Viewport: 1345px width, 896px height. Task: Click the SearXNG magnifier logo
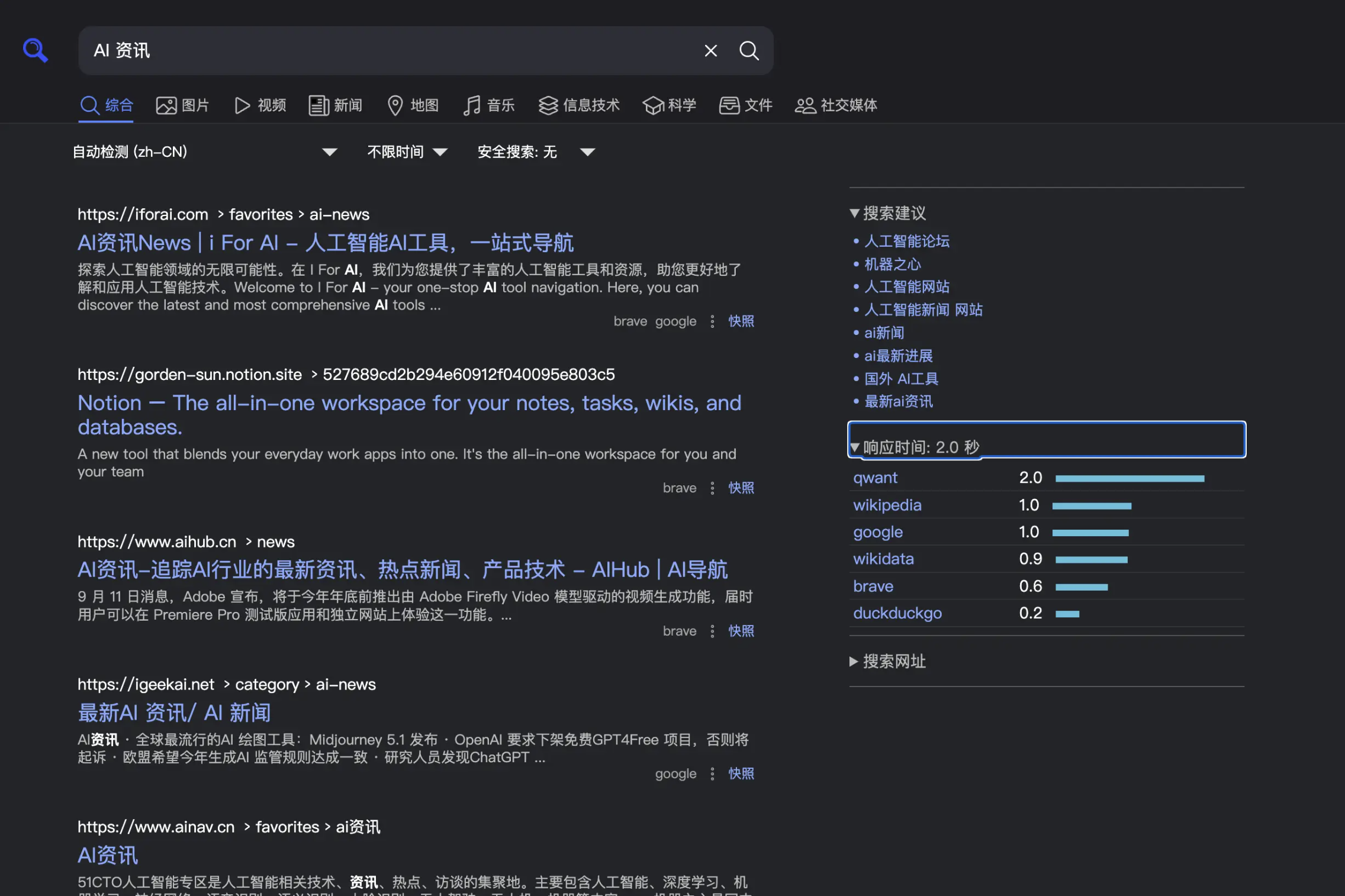pos(35,51)
